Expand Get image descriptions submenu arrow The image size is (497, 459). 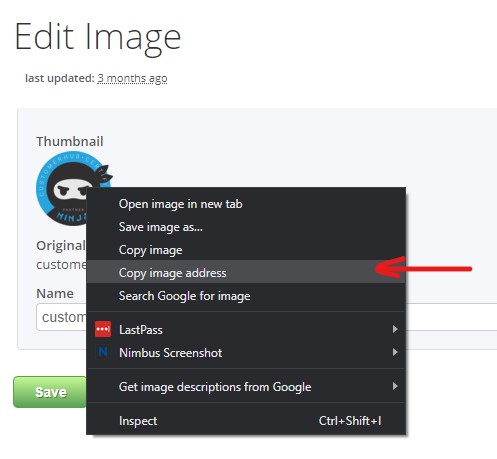tap(395, 386)
